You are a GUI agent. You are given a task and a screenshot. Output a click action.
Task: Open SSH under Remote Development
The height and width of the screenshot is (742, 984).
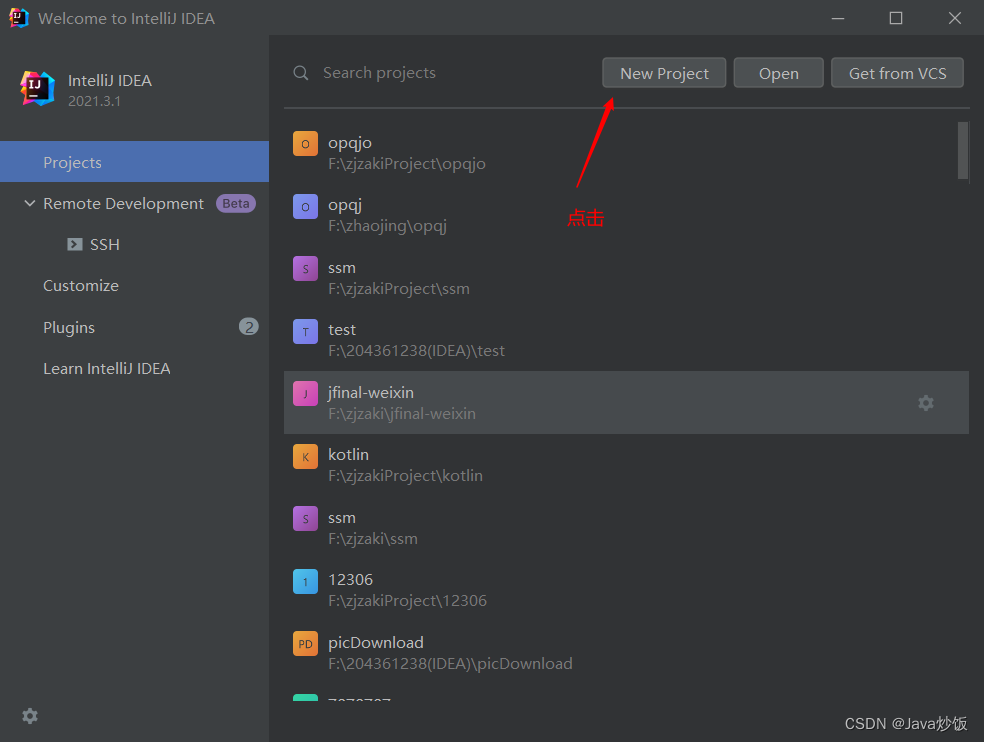[104, 244]
